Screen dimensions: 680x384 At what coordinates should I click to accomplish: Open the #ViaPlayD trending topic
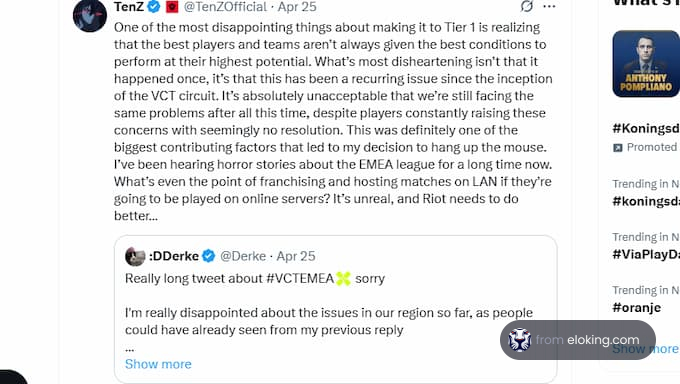pyautogui.click(x=646, y=254)
